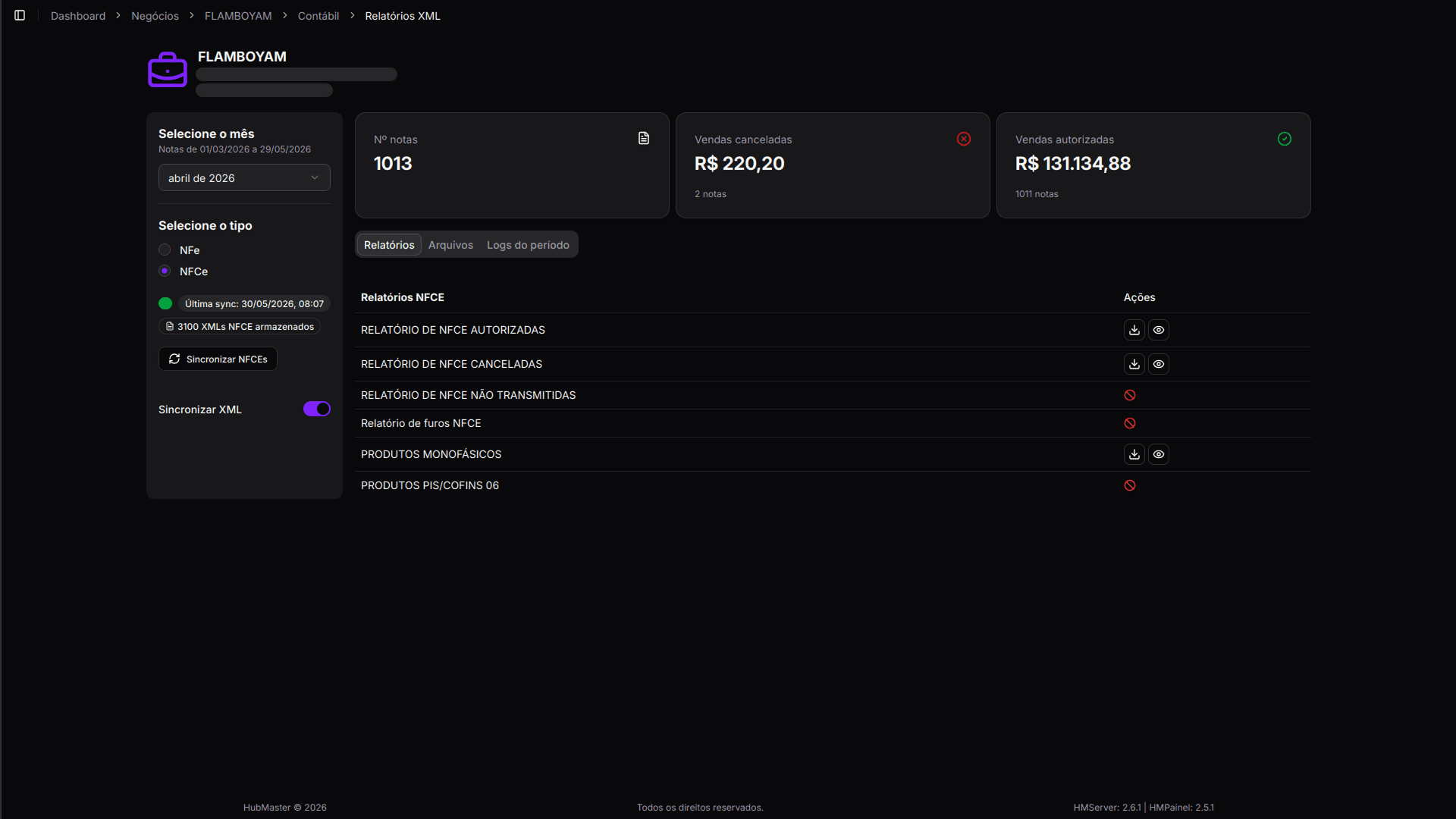Click RELATÓRIO DE NFCE CANCELADAS row text
This screenshot has height=819, width=1456.
coord(451,364)
